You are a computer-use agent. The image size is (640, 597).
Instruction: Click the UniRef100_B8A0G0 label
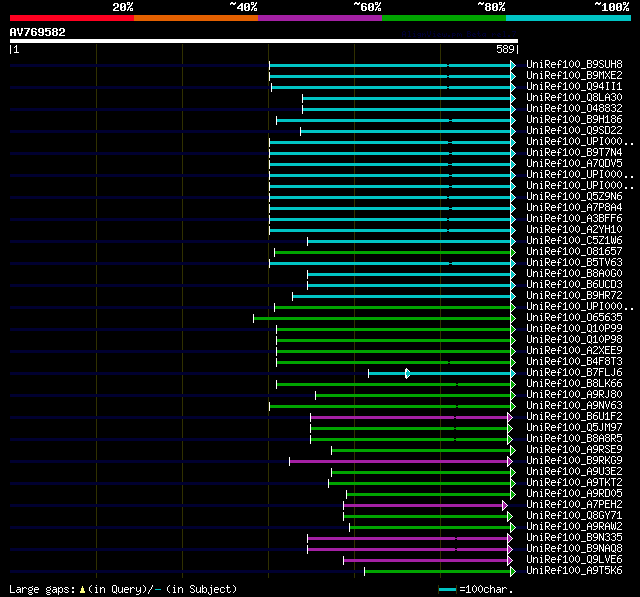tap(574, 274)
